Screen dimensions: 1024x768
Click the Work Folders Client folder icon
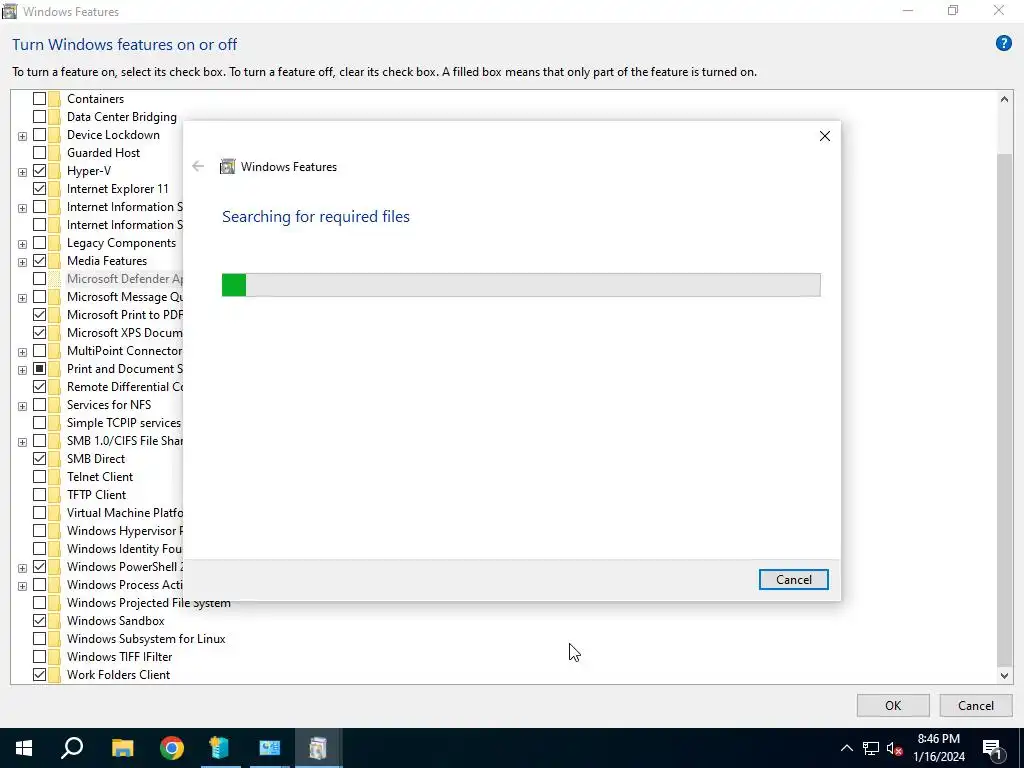point(54,675)
